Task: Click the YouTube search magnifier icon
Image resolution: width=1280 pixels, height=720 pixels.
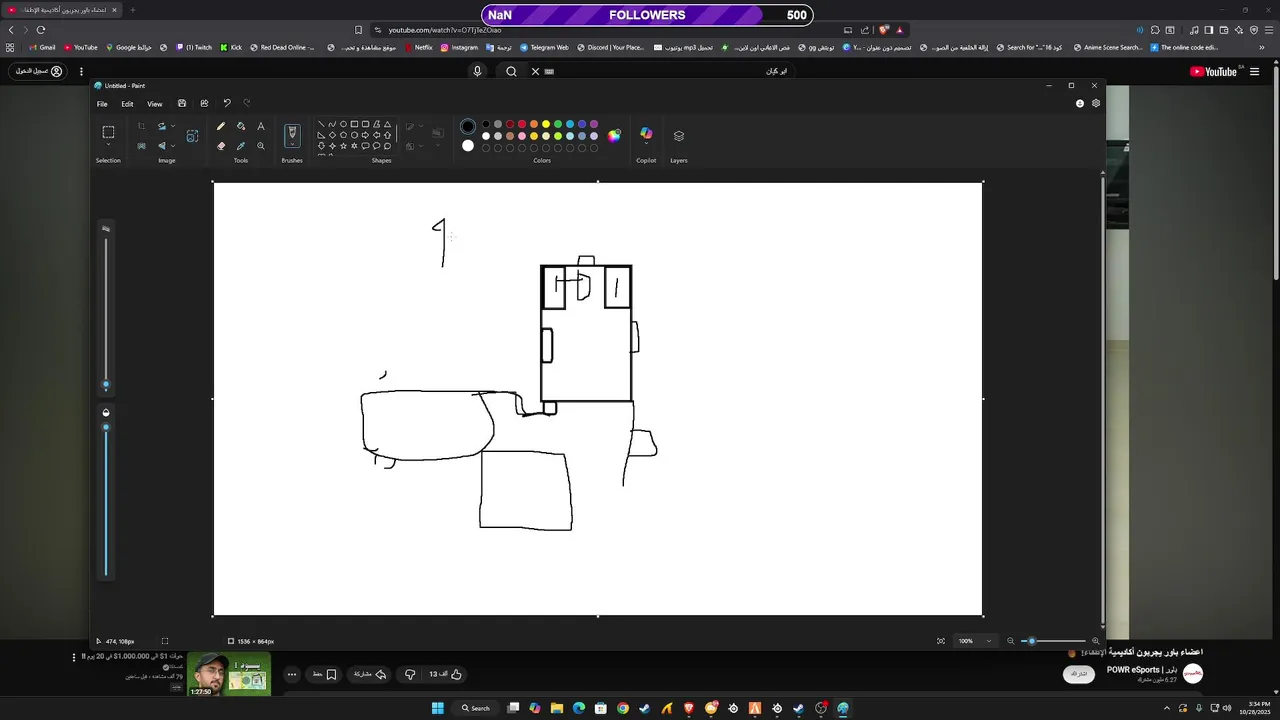Action: (511, 71)
